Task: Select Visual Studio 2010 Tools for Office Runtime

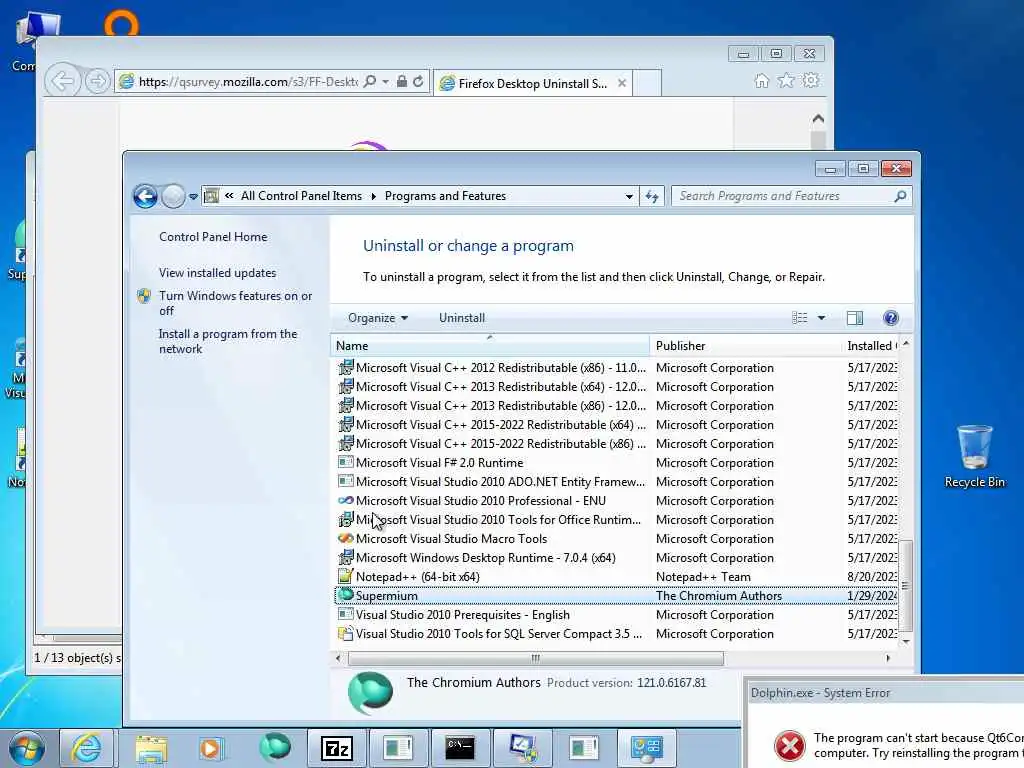Action: point(616,520)
